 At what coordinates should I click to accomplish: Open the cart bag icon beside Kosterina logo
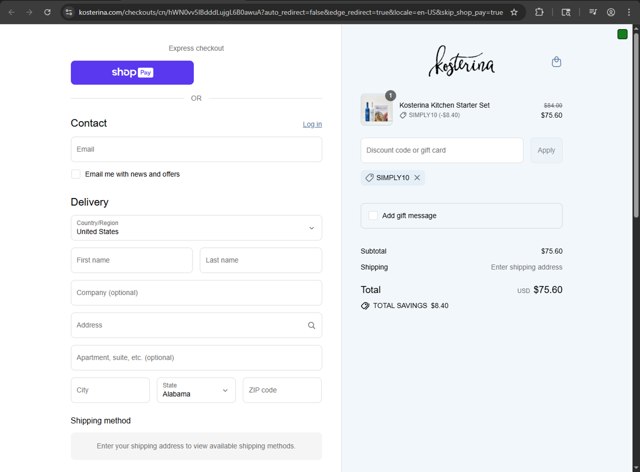(556, 62)
